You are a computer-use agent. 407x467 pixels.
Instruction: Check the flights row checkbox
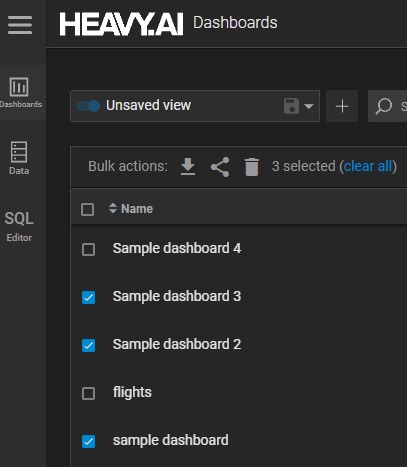coord(88,393)
